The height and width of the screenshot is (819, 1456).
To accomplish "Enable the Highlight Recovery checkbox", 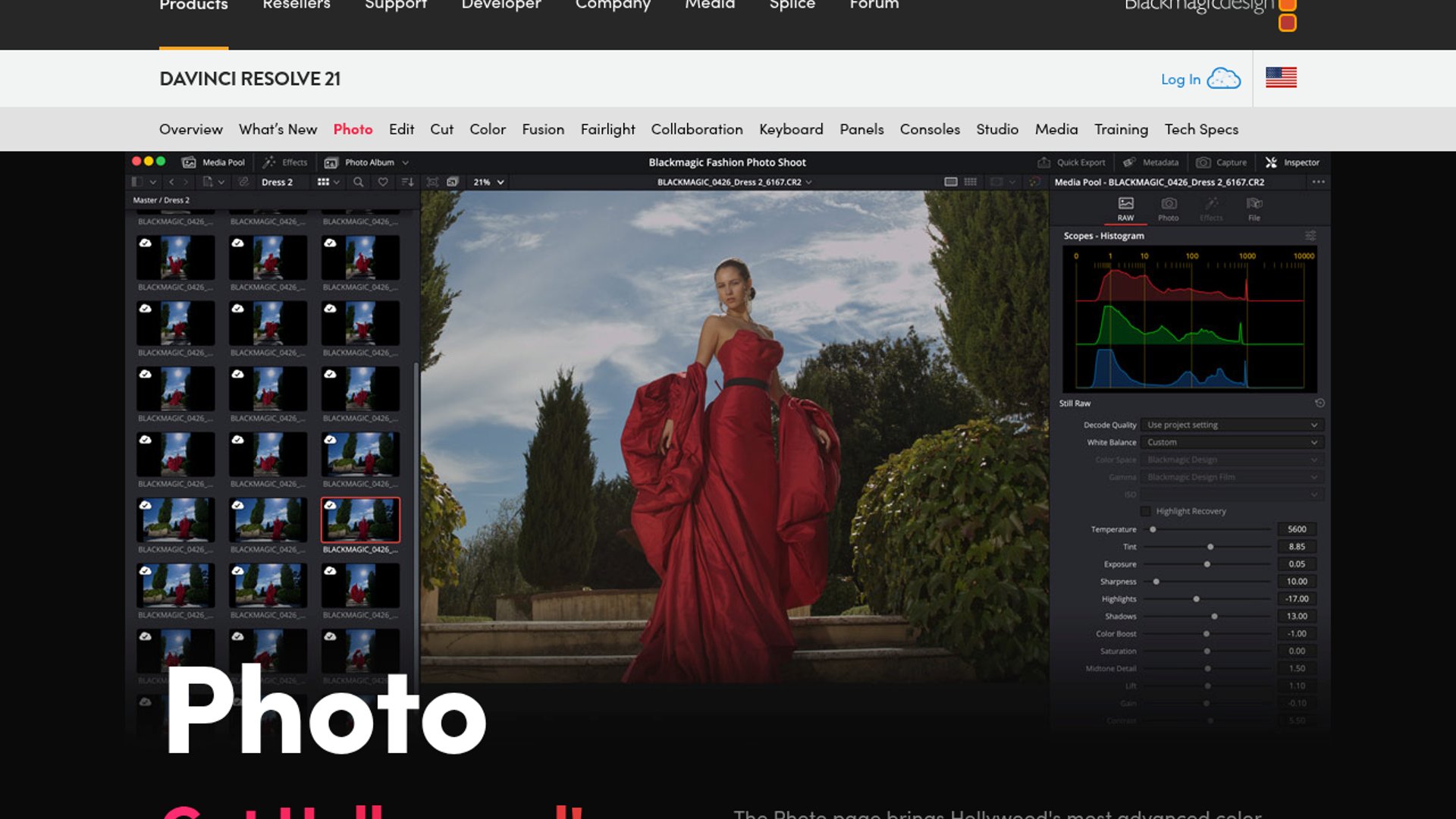I will pyautogui.click(x=1146, y=511).
